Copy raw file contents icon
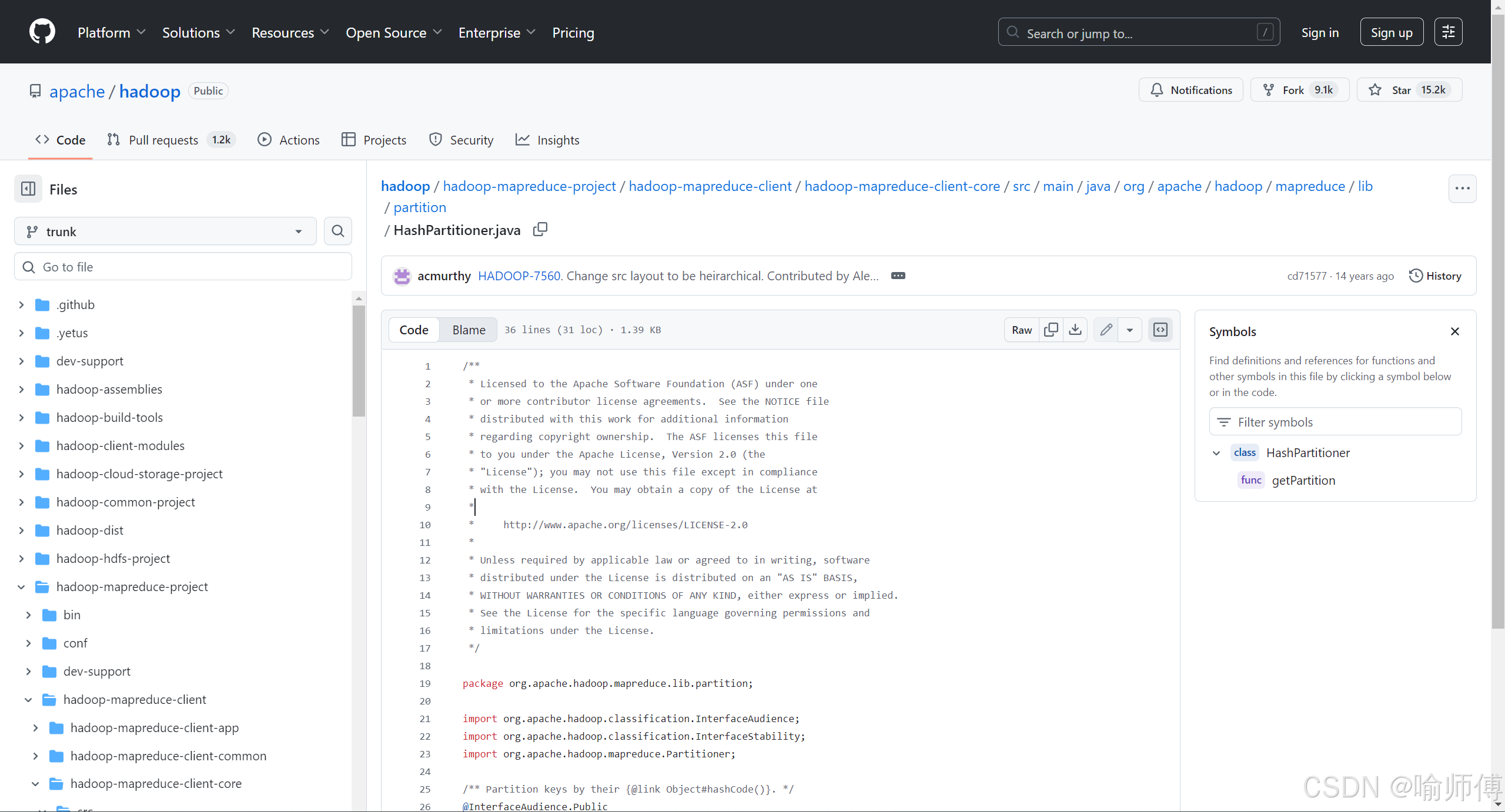This screenshot has width=1505, height=812. tap(1051, 330)
